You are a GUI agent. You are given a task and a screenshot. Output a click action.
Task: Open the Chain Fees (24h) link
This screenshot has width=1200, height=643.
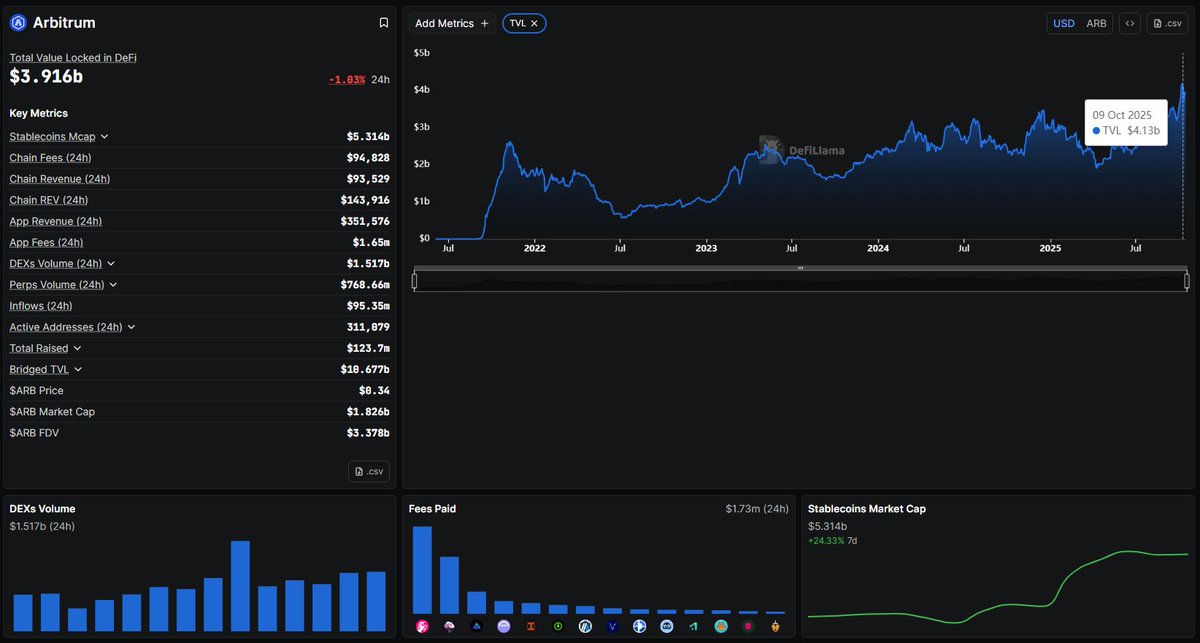click(50, 158)
